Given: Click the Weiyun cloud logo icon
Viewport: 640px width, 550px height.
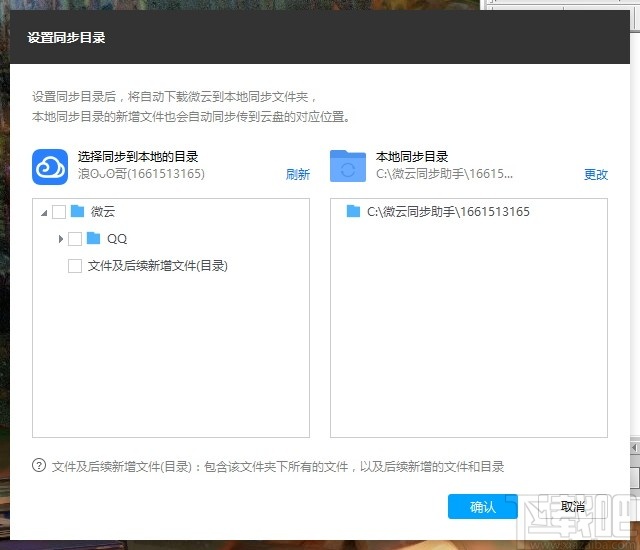Looking at the screenshot, I should 50,167.
